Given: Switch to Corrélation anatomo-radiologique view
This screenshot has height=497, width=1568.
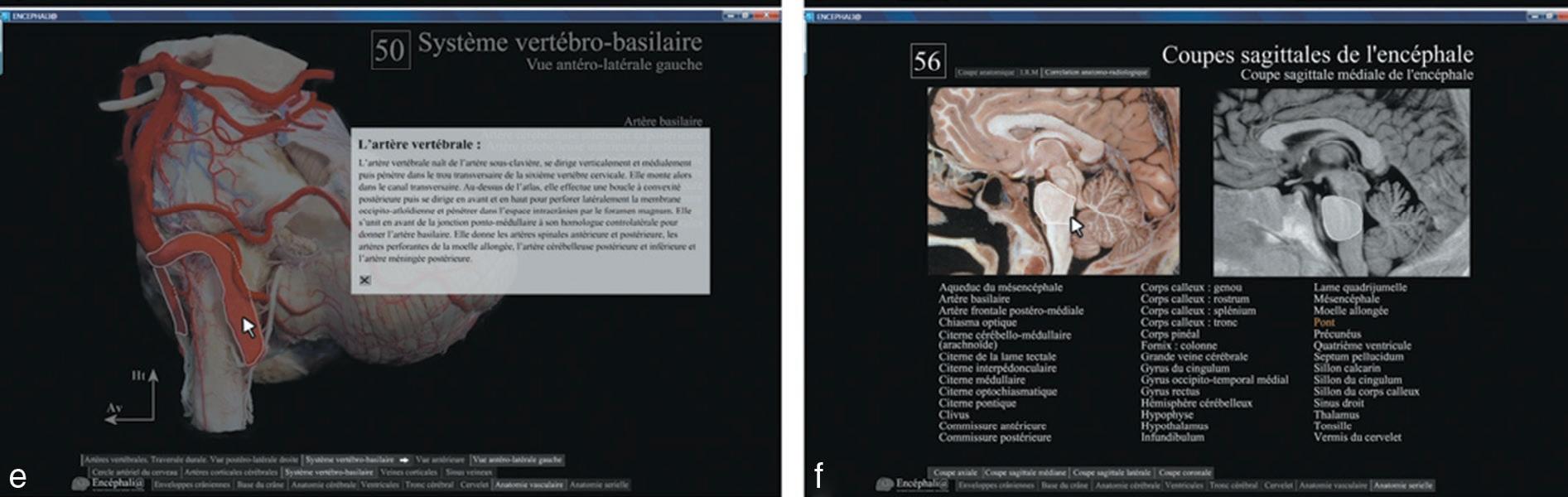Looking at the screenshot, I should pyautogui.click(x=1096, y=73).
